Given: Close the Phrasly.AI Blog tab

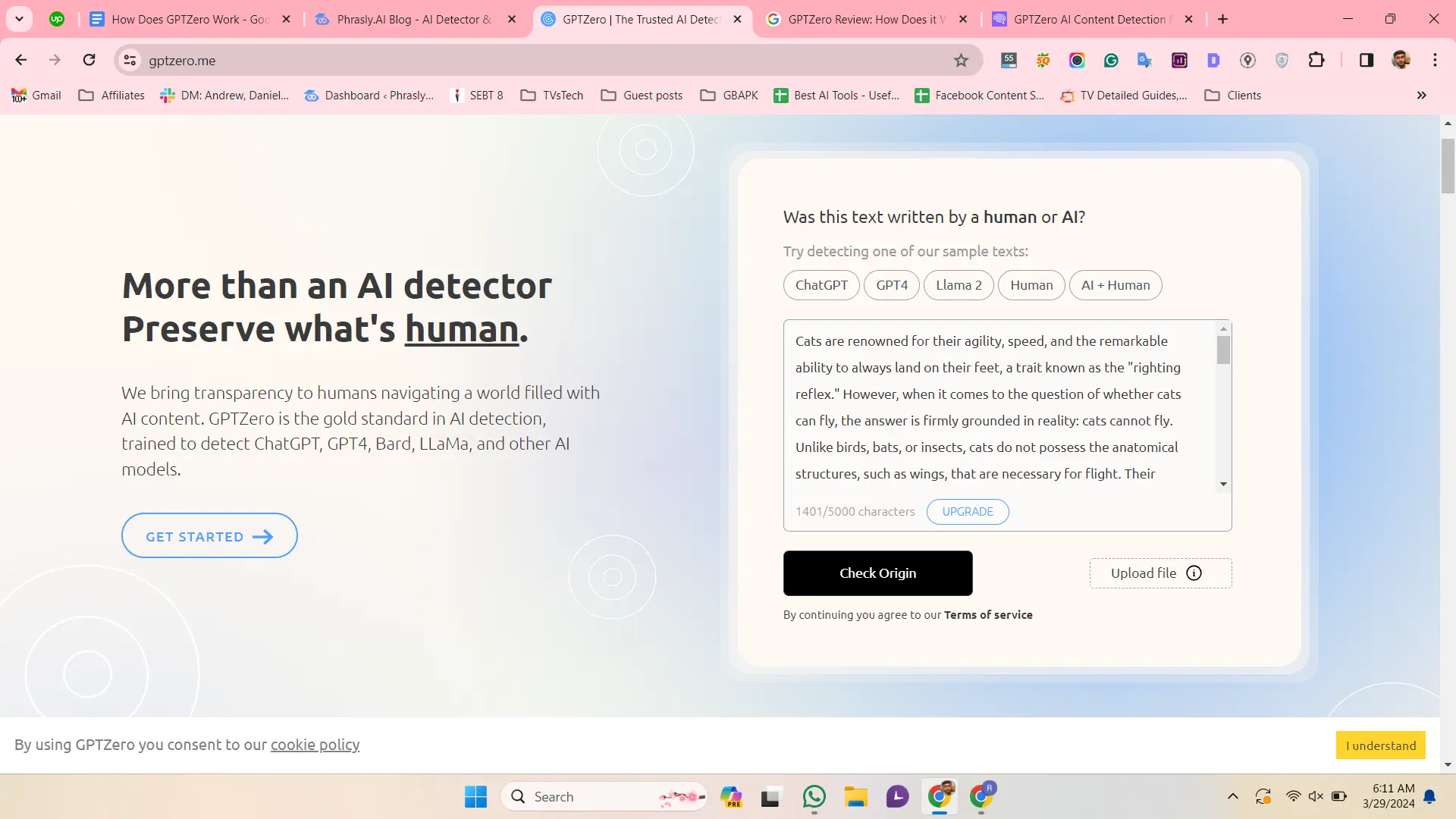Looking at the screenshot, I should (512, 20).
